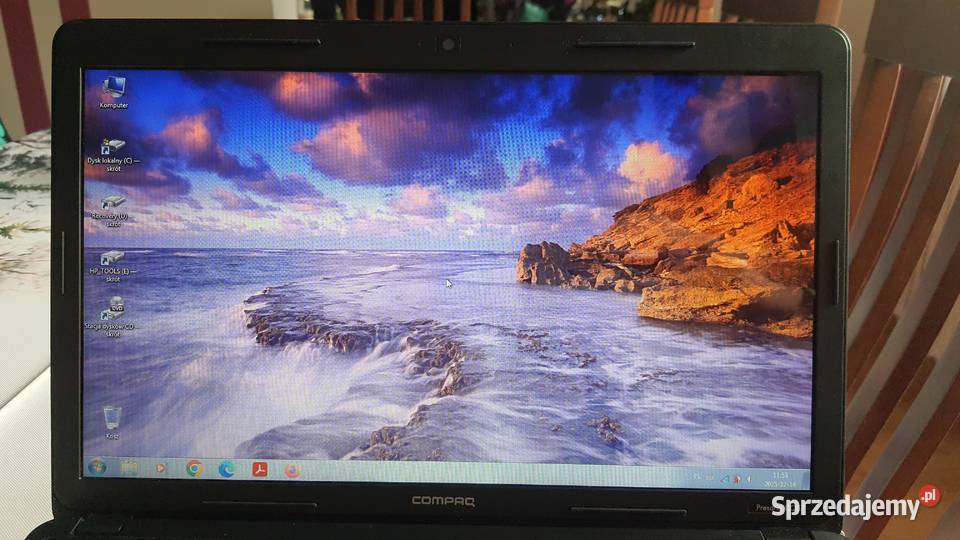Launch Google Chrome from the taskbar
Viewport: 960px width, 540px height.
point(195,469)
